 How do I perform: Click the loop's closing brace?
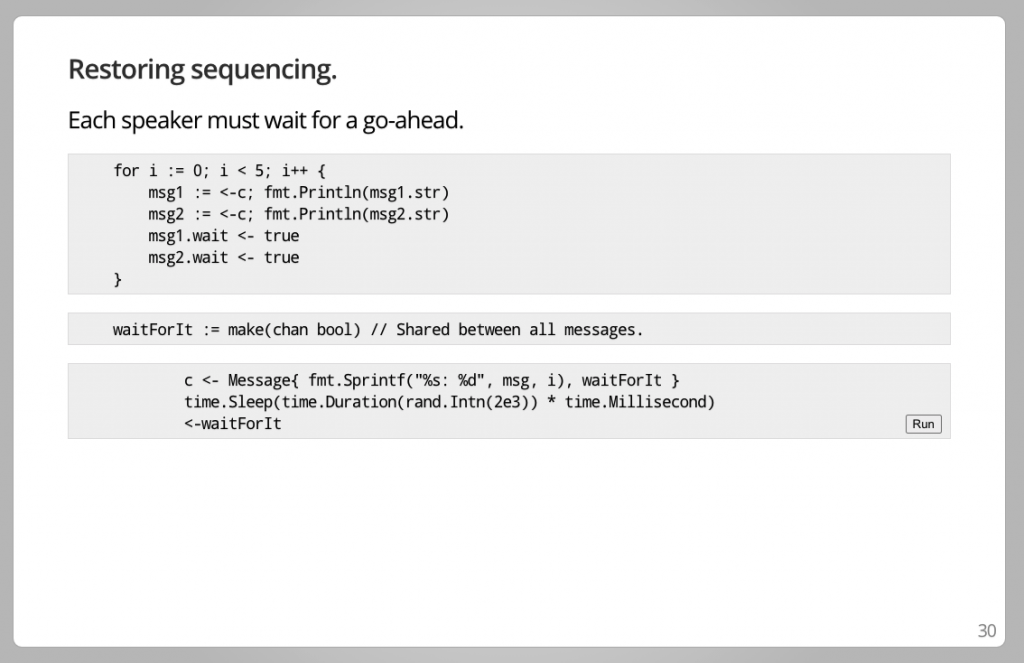(118, 280)
